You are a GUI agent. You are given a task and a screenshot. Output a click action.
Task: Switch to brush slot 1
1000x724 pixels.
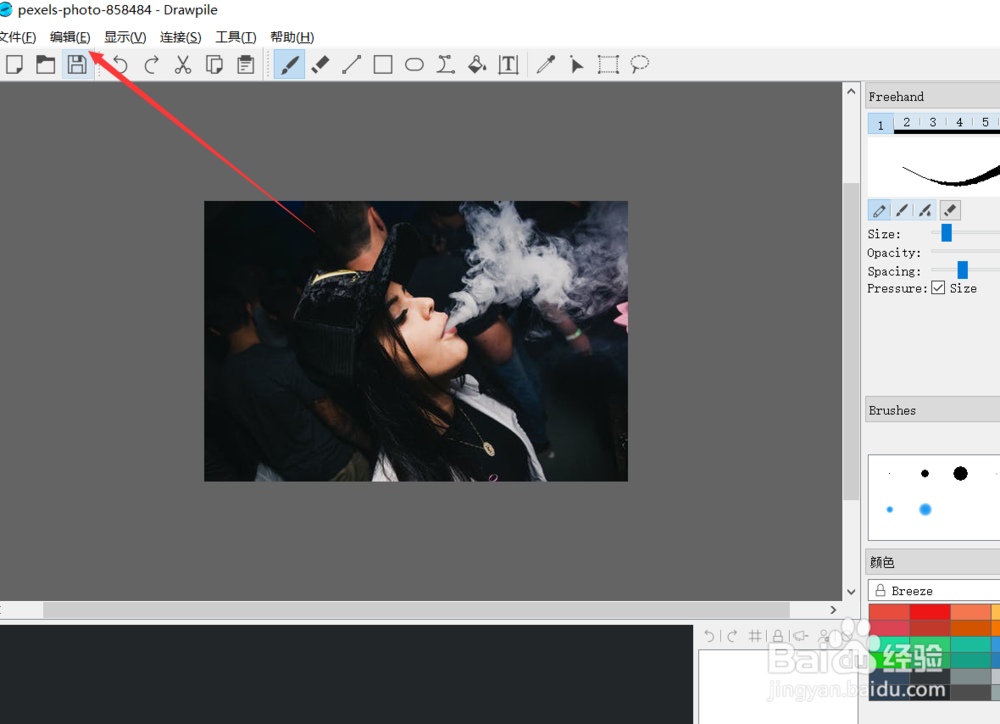click(x=880, y=124)
